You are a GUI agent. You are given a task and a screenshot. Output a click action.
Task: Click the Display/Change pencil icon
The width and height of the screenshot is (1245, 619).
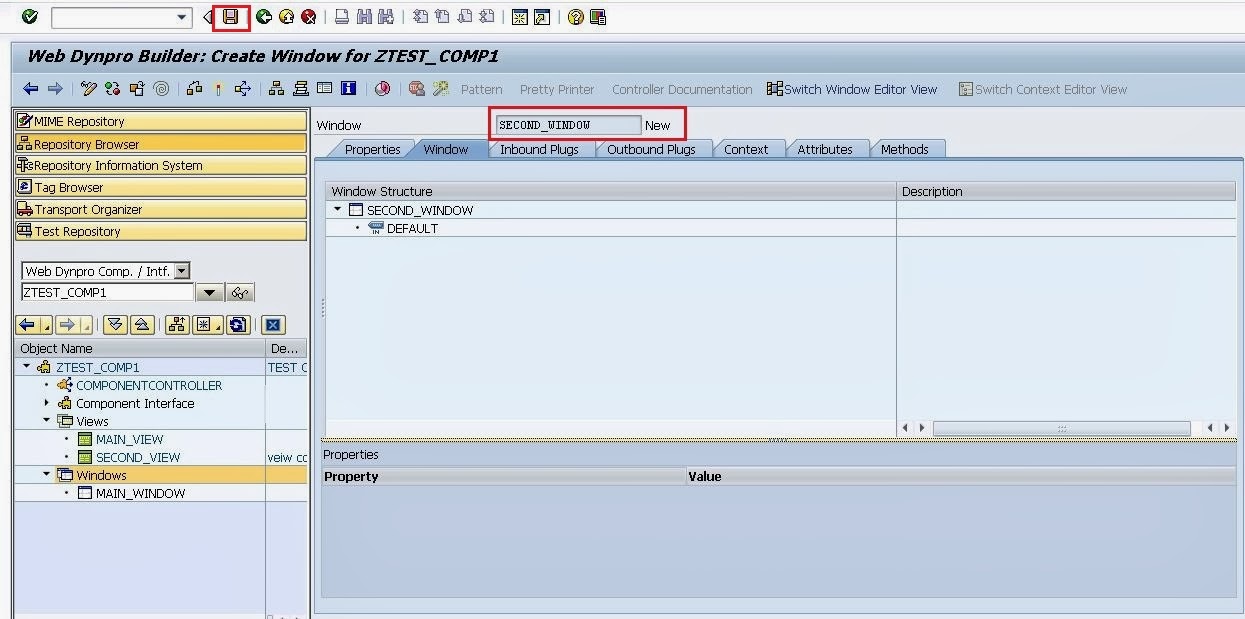[x=89, y=89]
